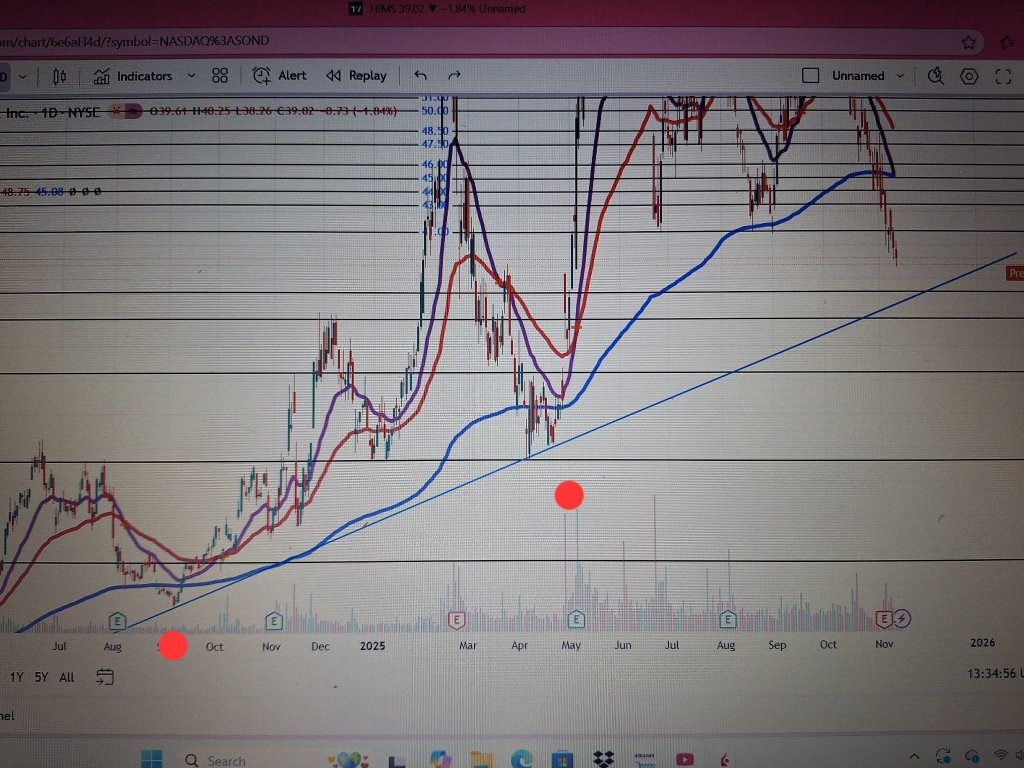Enter fullscreen chart mode
Image resolution: width=1024 pixels, height=768 pixels.
(1003, 76)
